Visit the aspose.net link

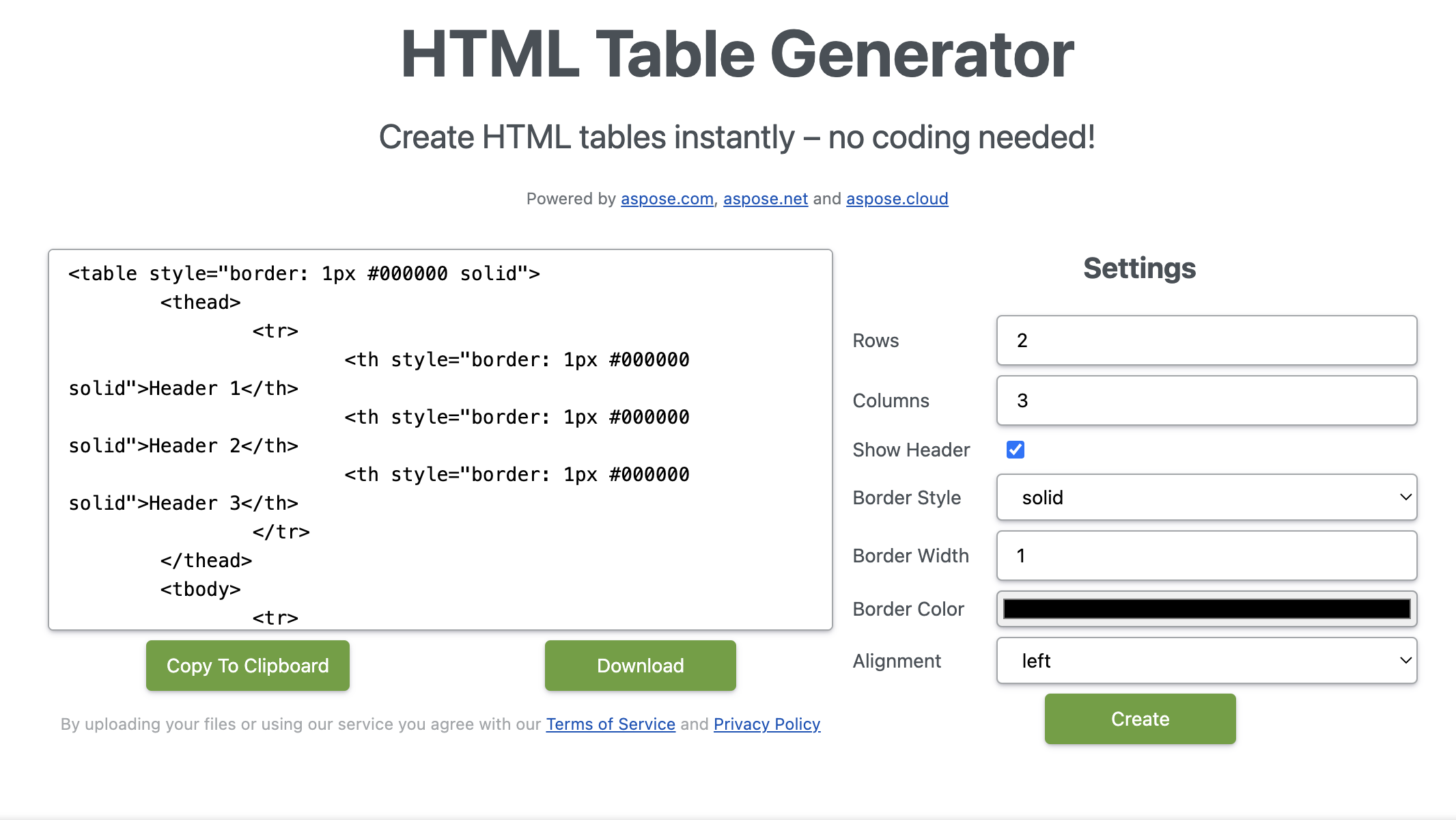tap(765, 199)
